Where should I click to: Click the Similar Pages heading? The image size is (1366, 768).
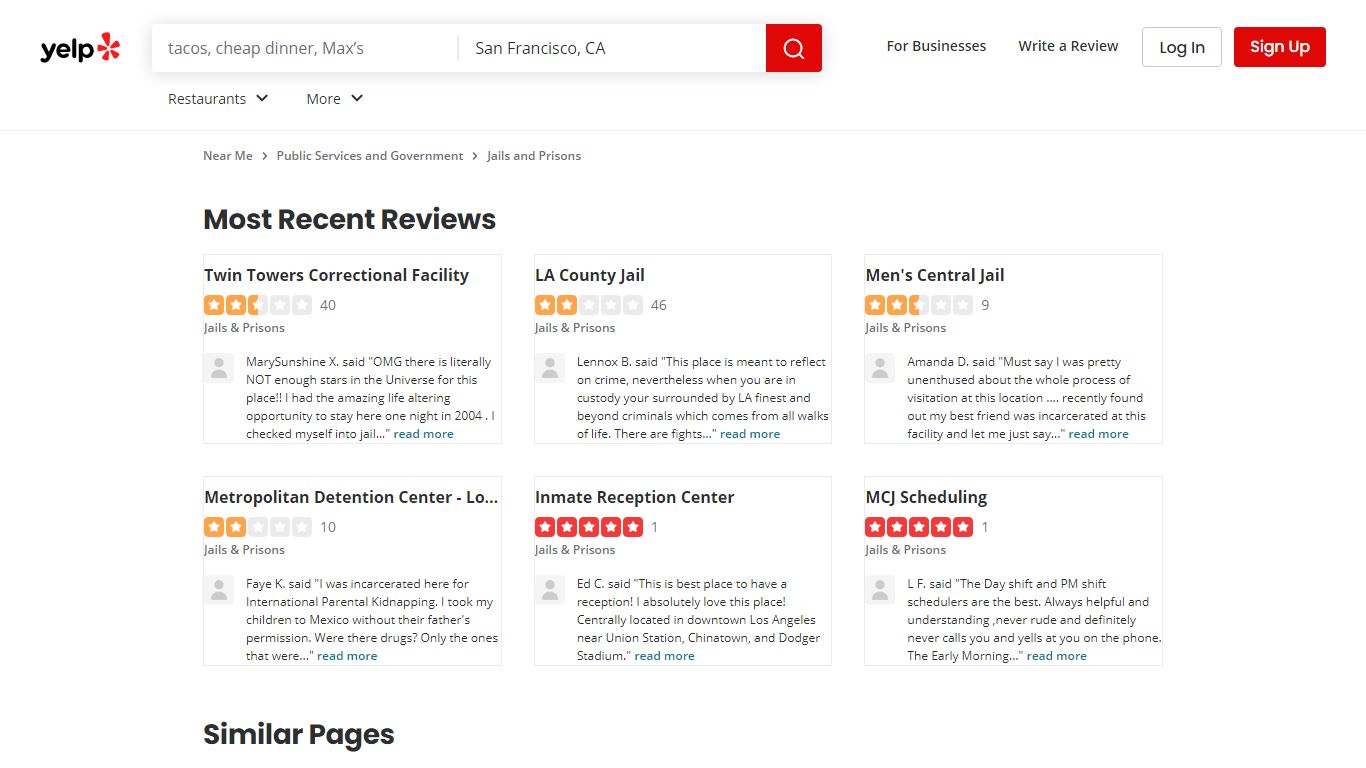(x=299, y=735)
